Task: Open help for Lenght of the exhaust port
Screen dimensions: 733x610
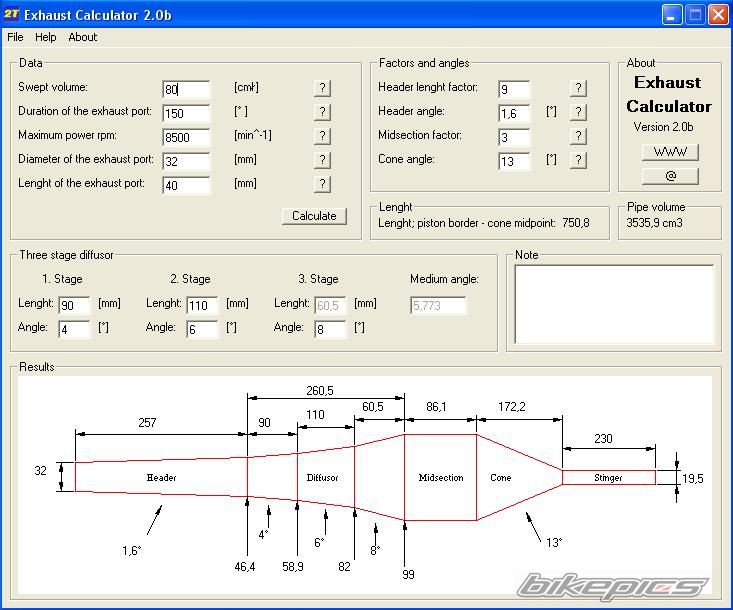Action: click(322, 184)
